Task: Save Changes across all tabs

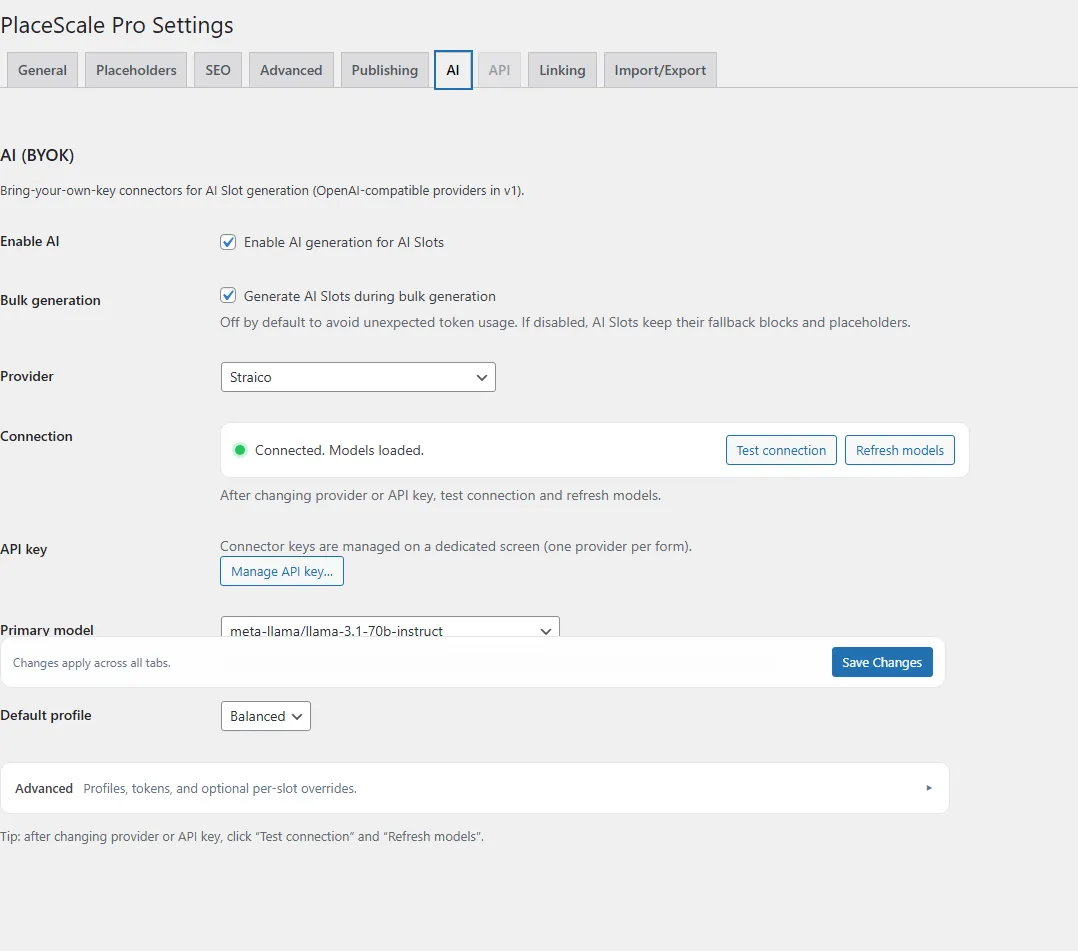Action: click(881, 662)
